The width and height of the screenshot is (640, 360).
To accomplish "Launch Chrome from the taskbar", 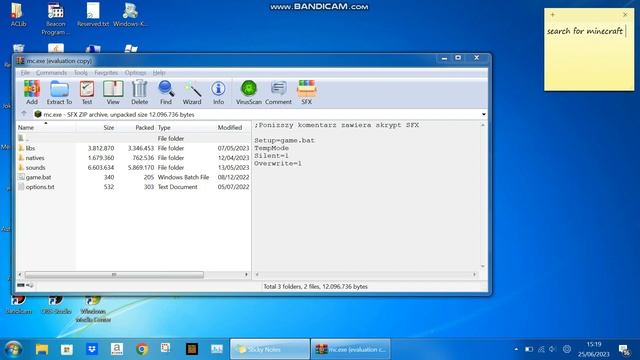I will click(142, 349).
